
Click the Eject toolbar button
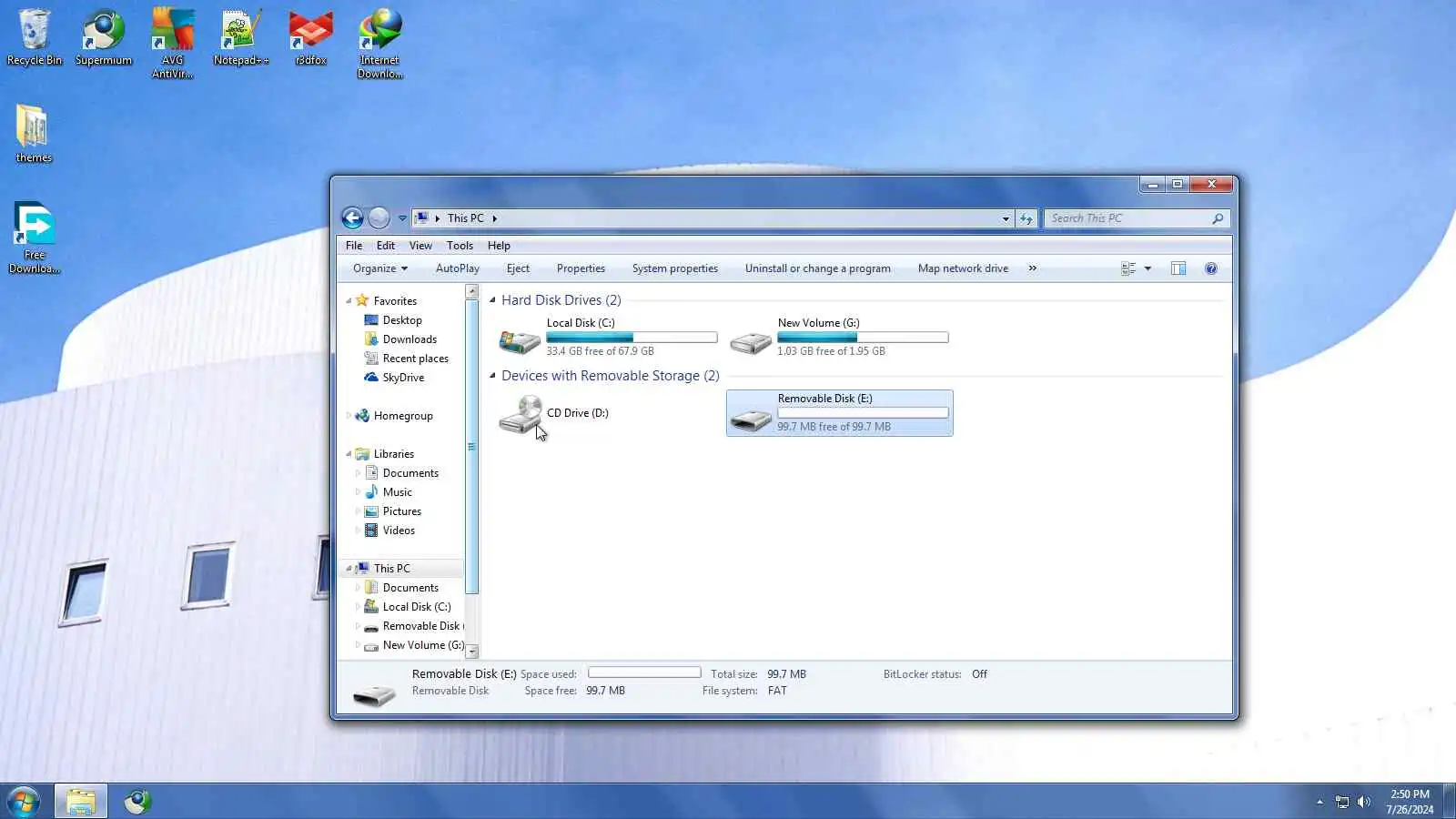pos(518,268)
